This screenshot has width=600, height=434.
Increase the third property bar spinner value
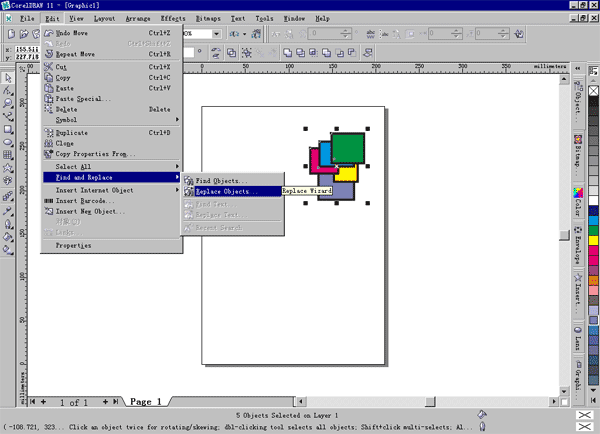504,31
